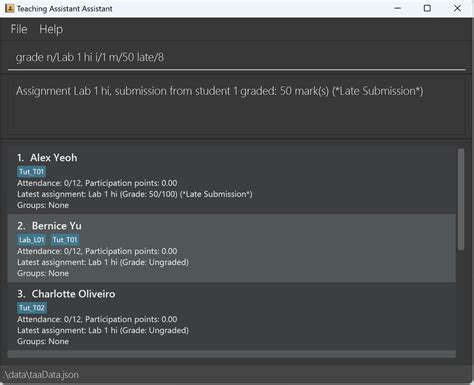The image size is (474, 385).
Task: Maximize the application window
Action: 427,8
